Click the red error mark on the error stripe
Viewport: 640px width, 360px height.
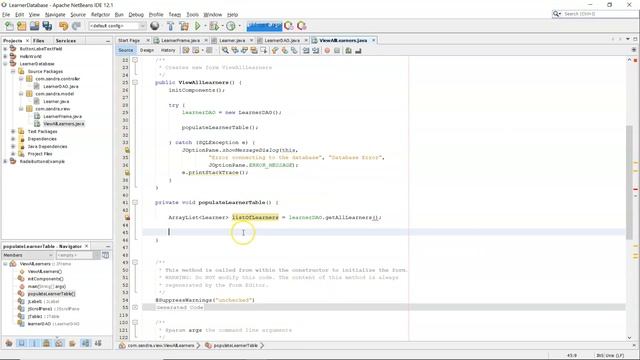[x=636, y=189]
